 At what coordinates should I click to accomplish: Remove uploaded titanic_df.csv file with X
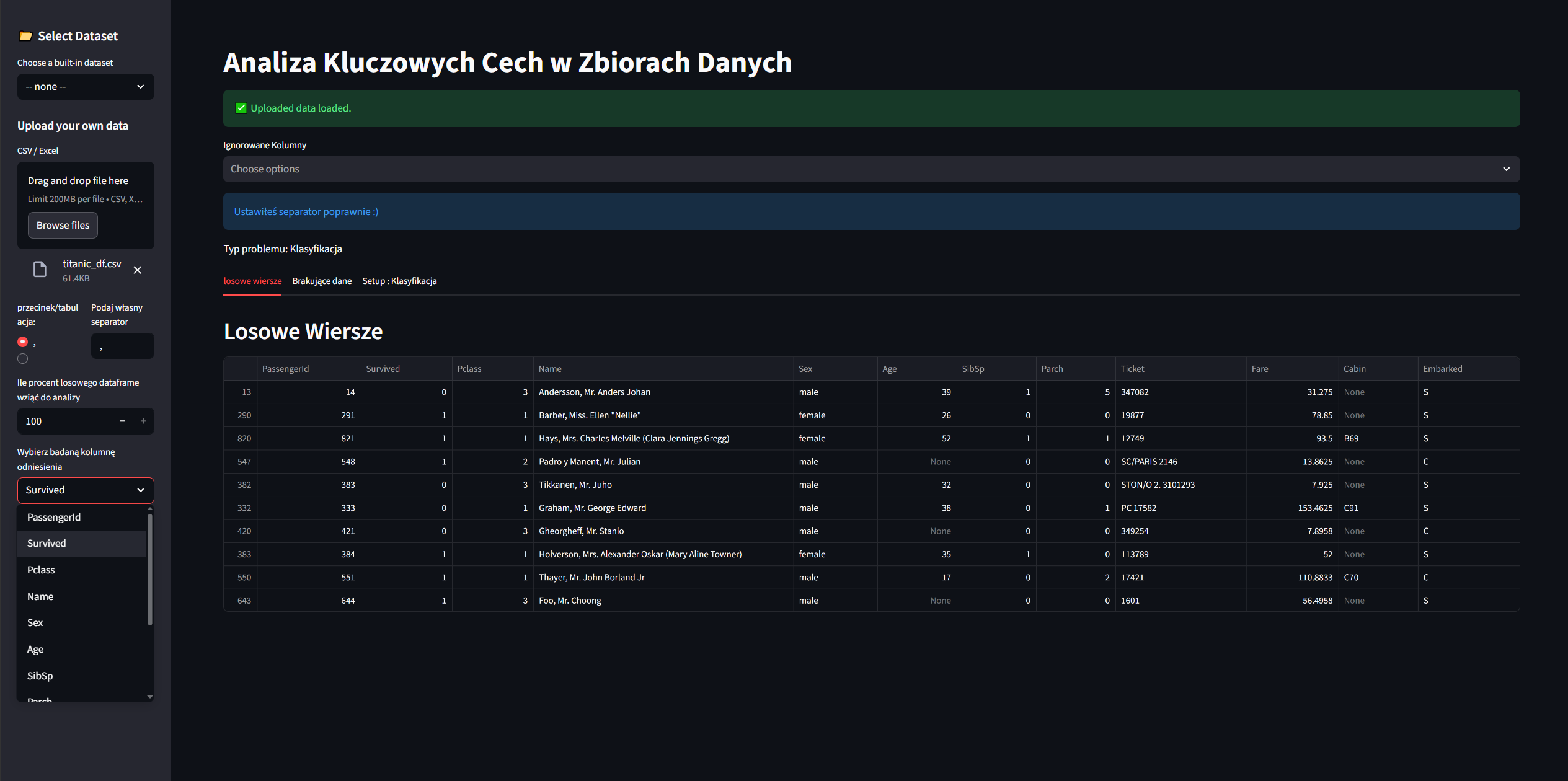click(x=138, y=270)
